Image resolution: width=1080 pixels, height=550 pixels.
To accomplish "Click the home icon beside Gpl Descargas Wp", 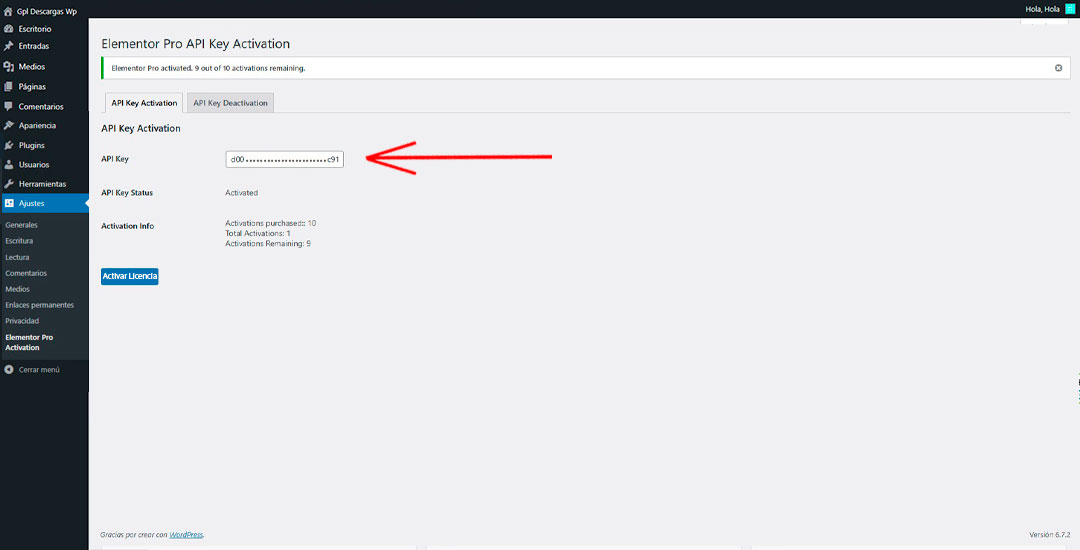I will click(8, 11).
